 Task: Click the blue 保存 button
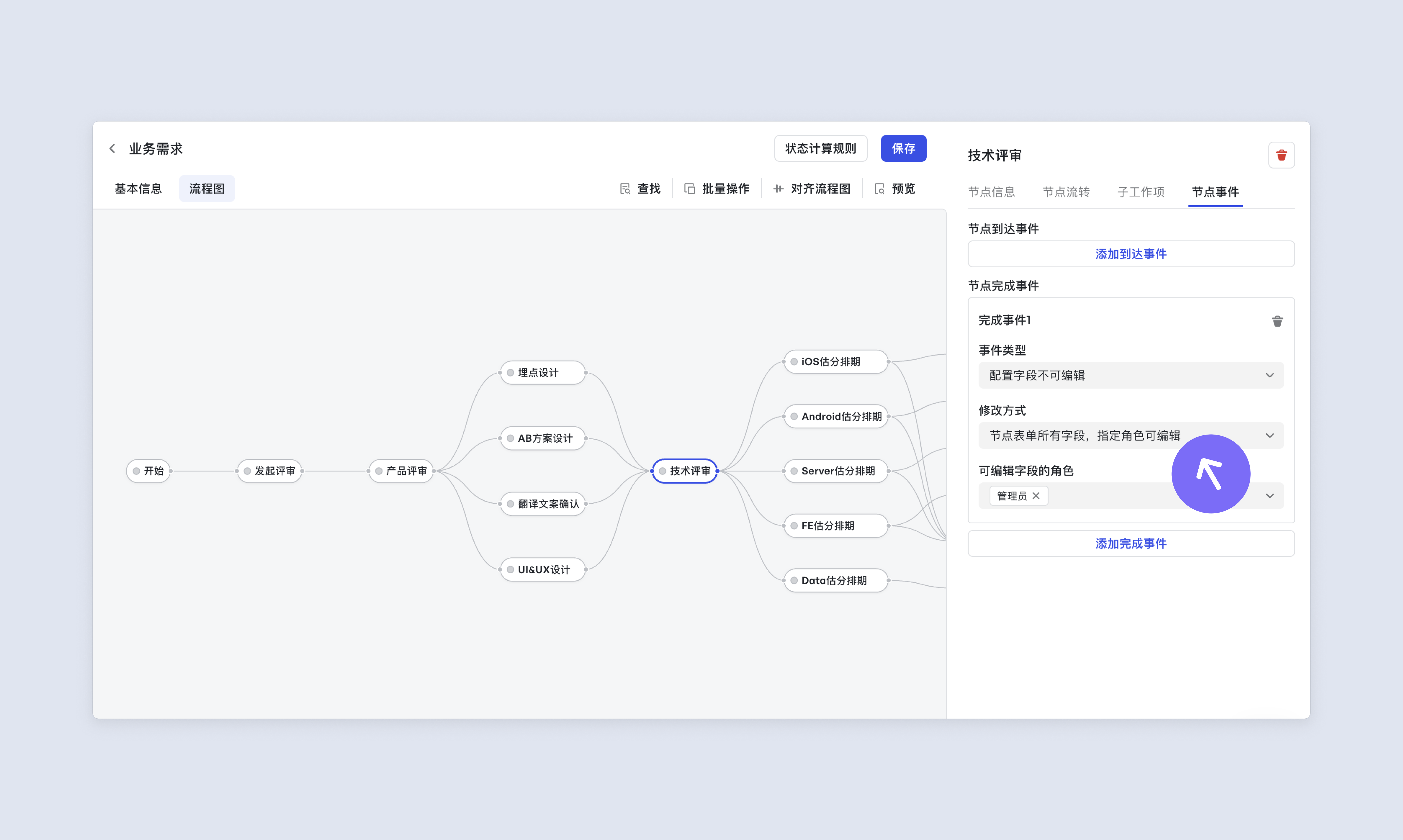click(904, 148)
